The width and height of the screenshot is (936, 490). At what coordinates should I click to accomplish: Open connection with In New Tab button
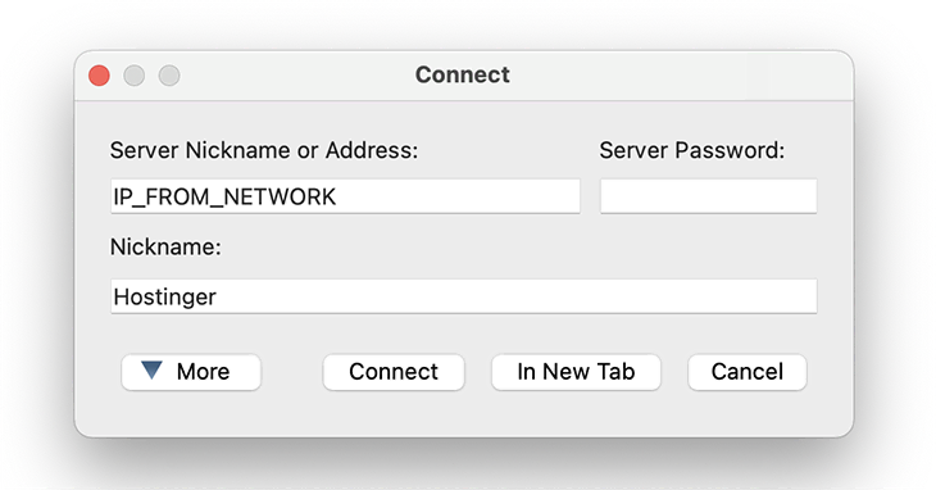click(x=576, y=372)
